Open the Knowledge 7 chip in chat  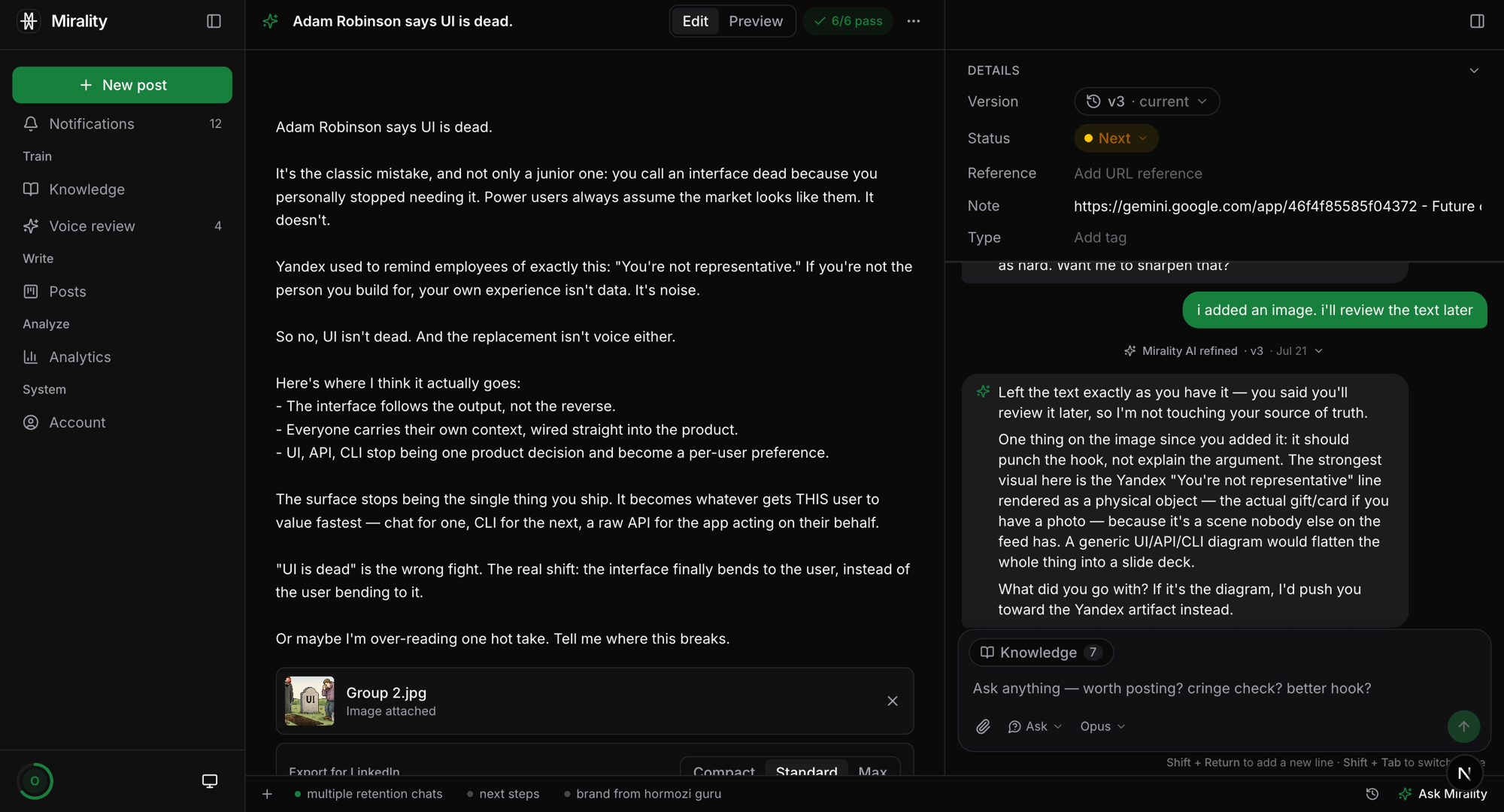tap(1041, 652)
